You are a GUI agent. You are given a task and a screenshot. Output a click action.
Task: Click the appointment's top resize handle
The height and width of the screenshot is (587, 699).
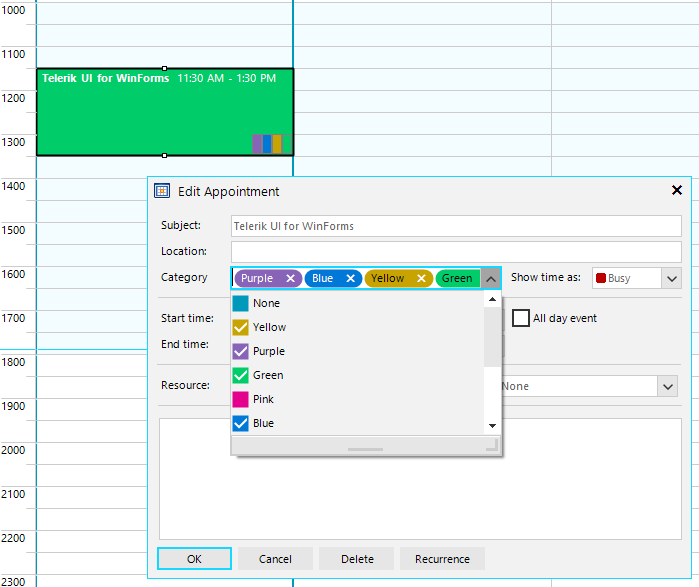coord(164,68)
